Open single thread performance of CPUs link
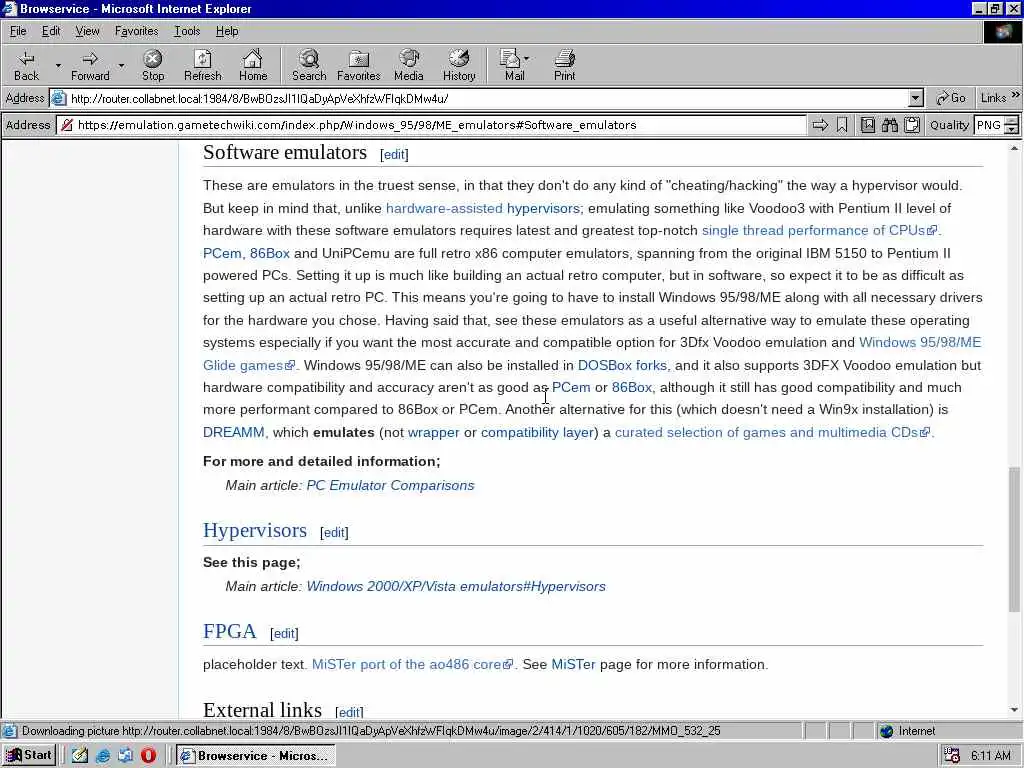The image size is (1024, 768). [820, 231]
